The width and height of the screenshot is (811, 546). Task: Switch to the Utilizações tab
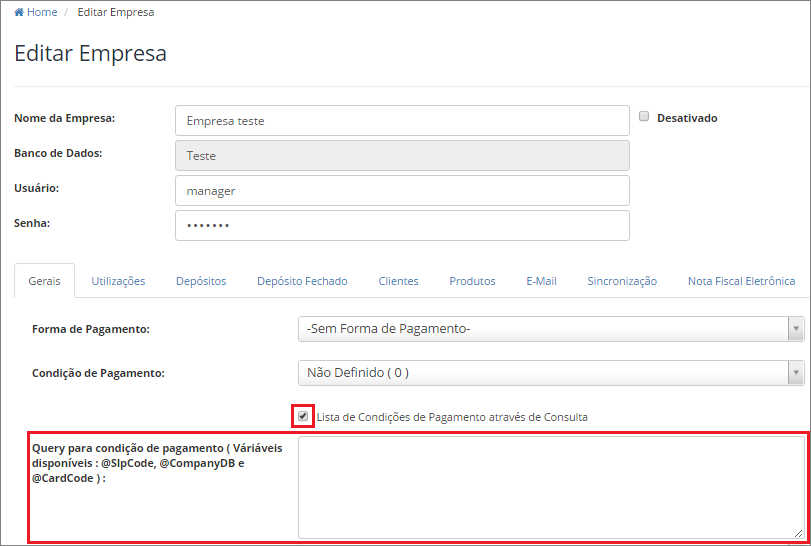tap(118, 281)
